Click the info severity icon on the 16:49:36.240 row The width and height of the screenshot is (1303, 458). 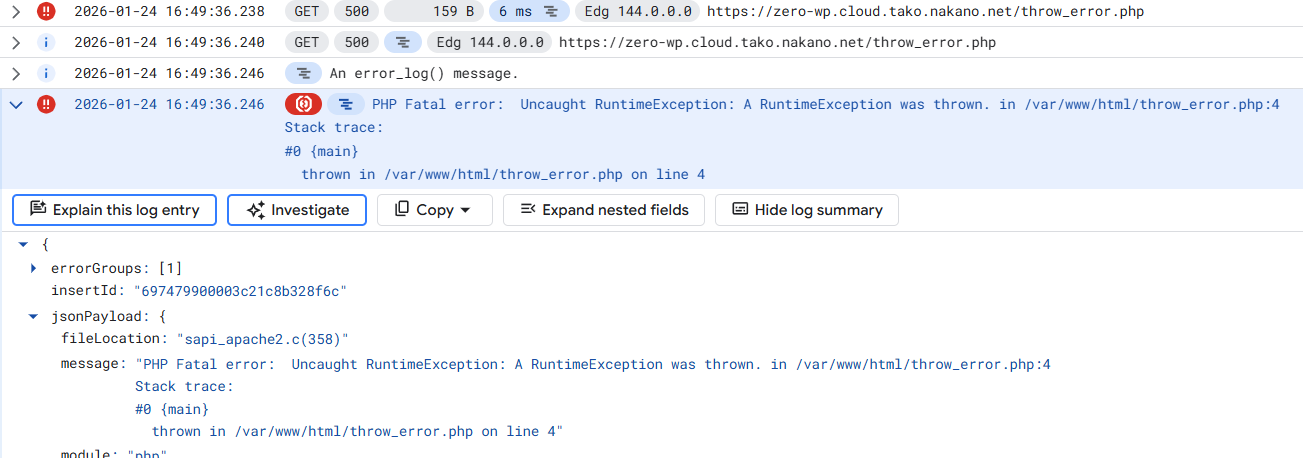point(46,43)
